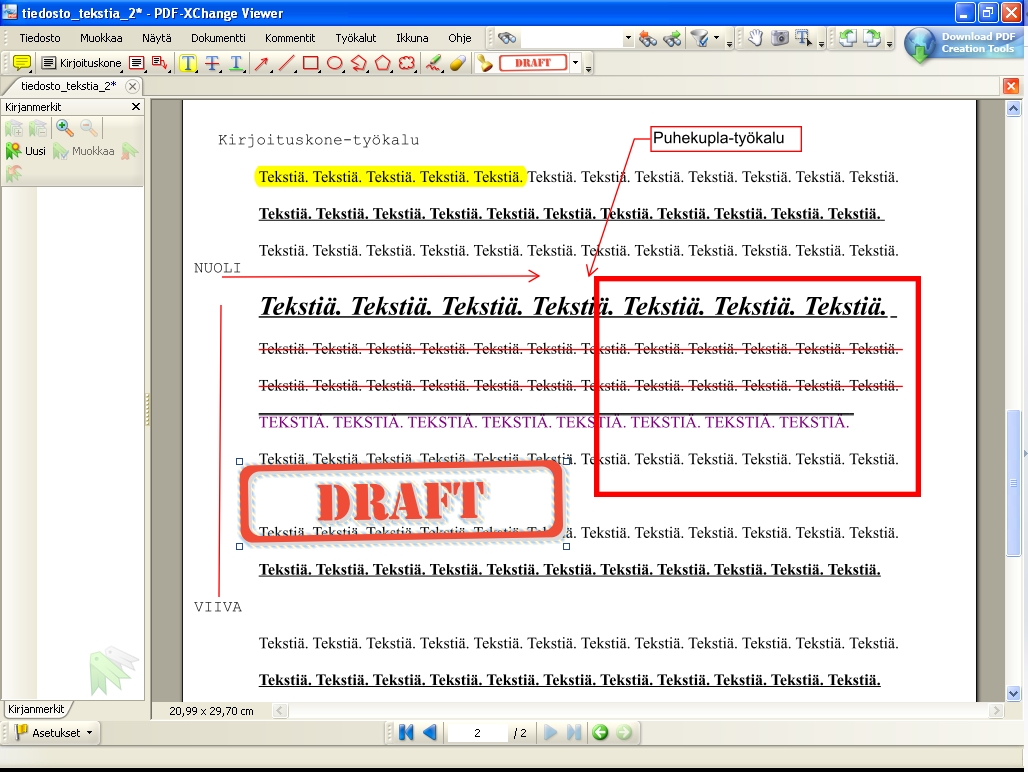The width and height of the screenshot is (1028, 772).
Task: Activate the eraser tool
Action: 457,63
